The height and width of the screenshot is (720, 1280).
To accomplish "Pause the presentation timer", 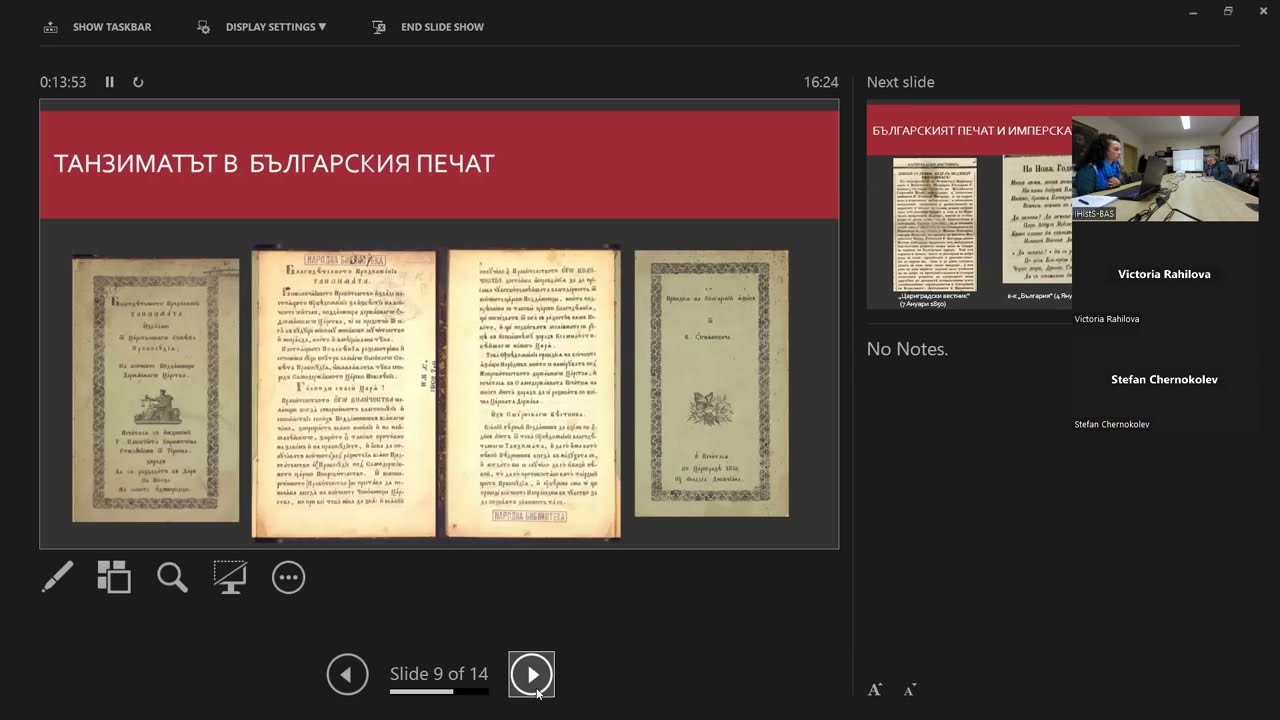I will 110,82.
